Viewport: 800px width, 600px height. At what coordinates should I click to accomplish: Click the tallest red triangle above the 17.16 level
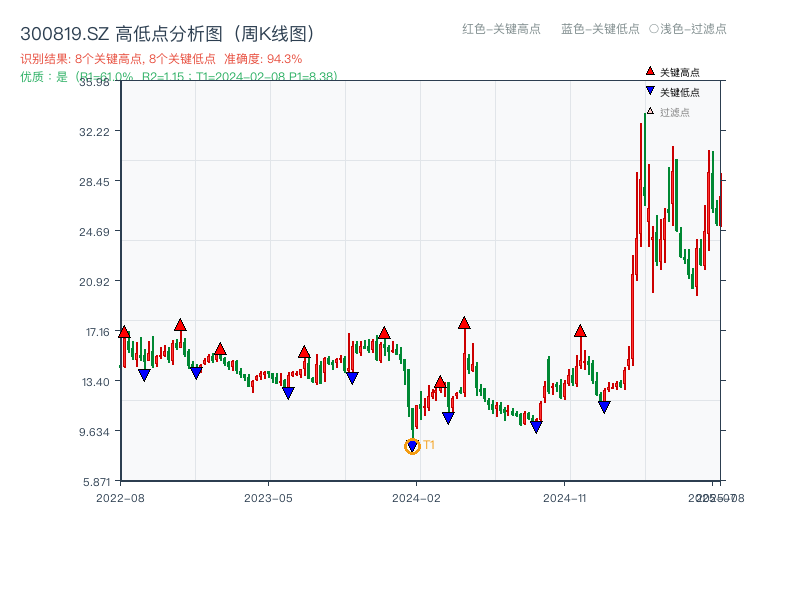[x=463, y=322]
